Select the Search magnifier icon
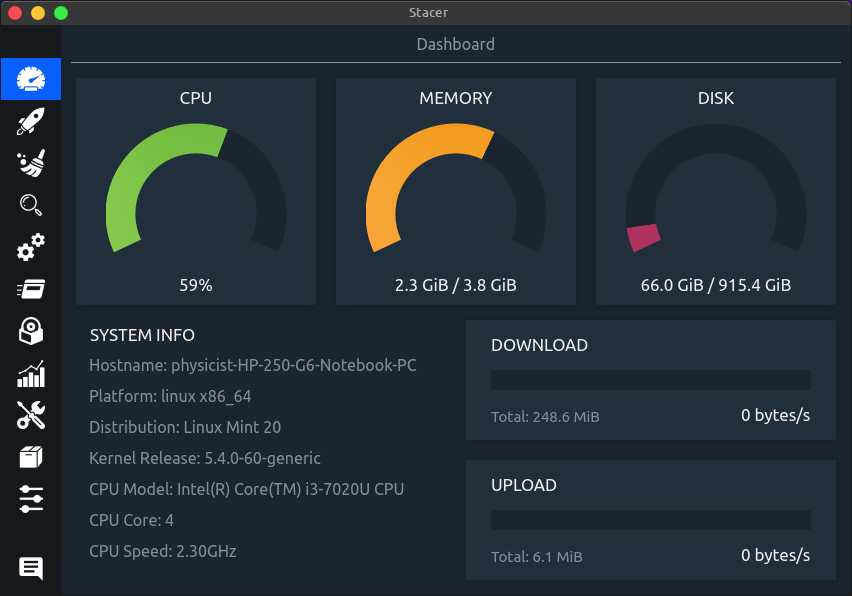The height and width of the screenshot is (596, 852). 30,205
